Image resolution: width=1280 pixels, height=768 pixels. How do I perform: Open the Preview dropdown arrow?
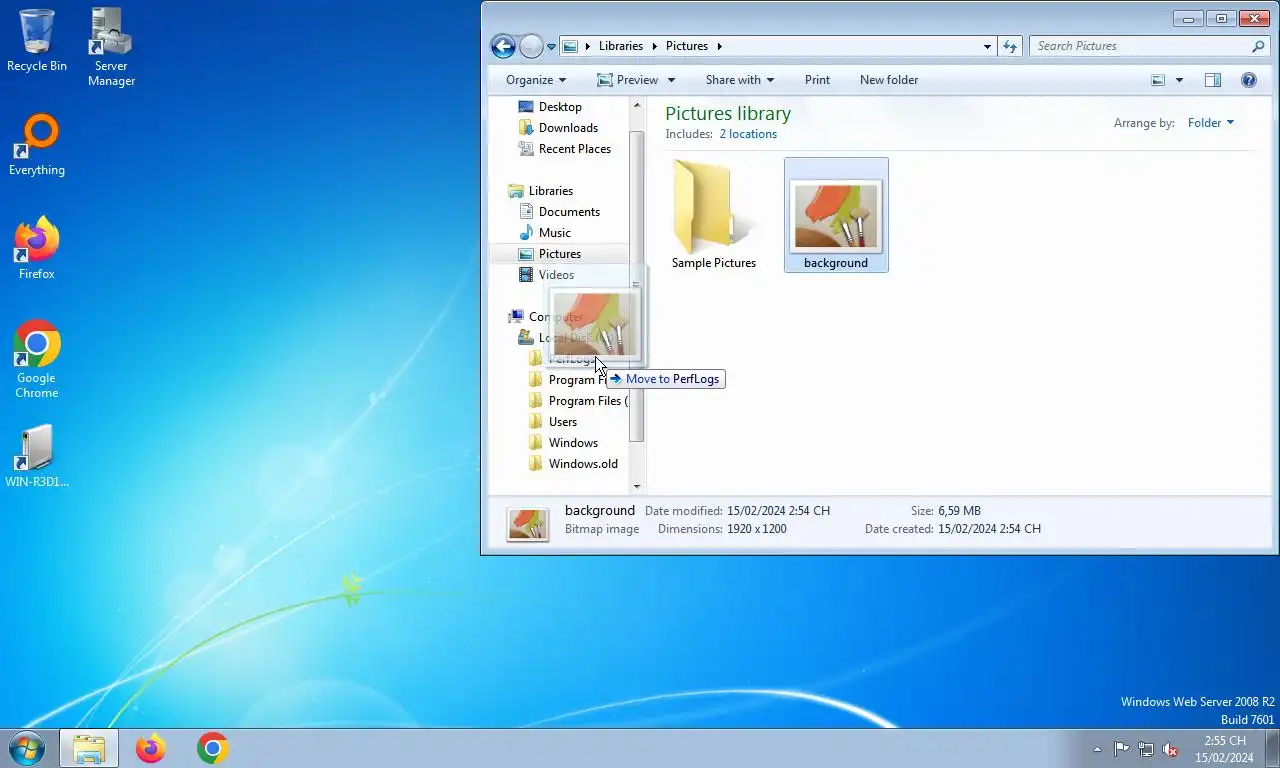[x=671, y=80]
